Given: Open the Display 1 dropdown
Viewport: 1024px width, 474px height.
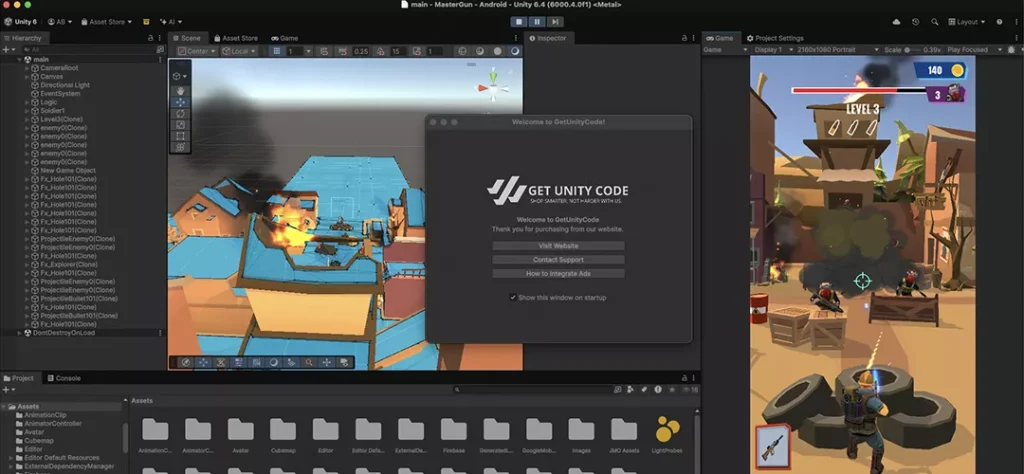Looking at the screenshot, I should [773, 50].
